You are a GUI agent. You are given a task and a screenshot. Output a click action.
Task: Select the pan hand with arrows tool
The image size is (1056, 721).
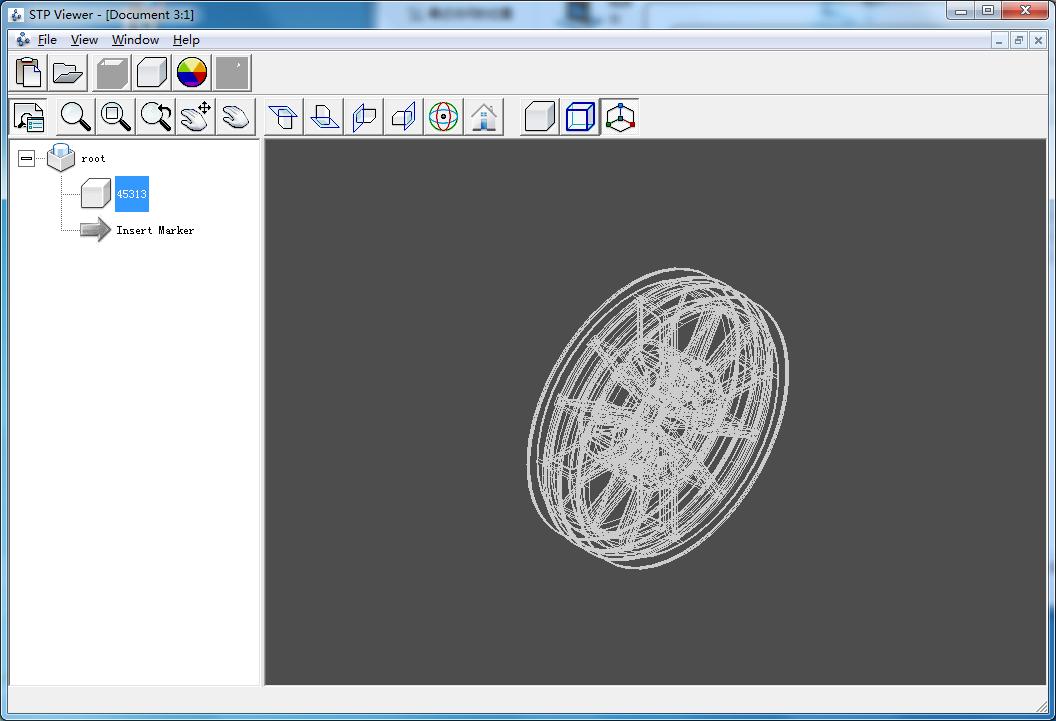coord(195,116)
